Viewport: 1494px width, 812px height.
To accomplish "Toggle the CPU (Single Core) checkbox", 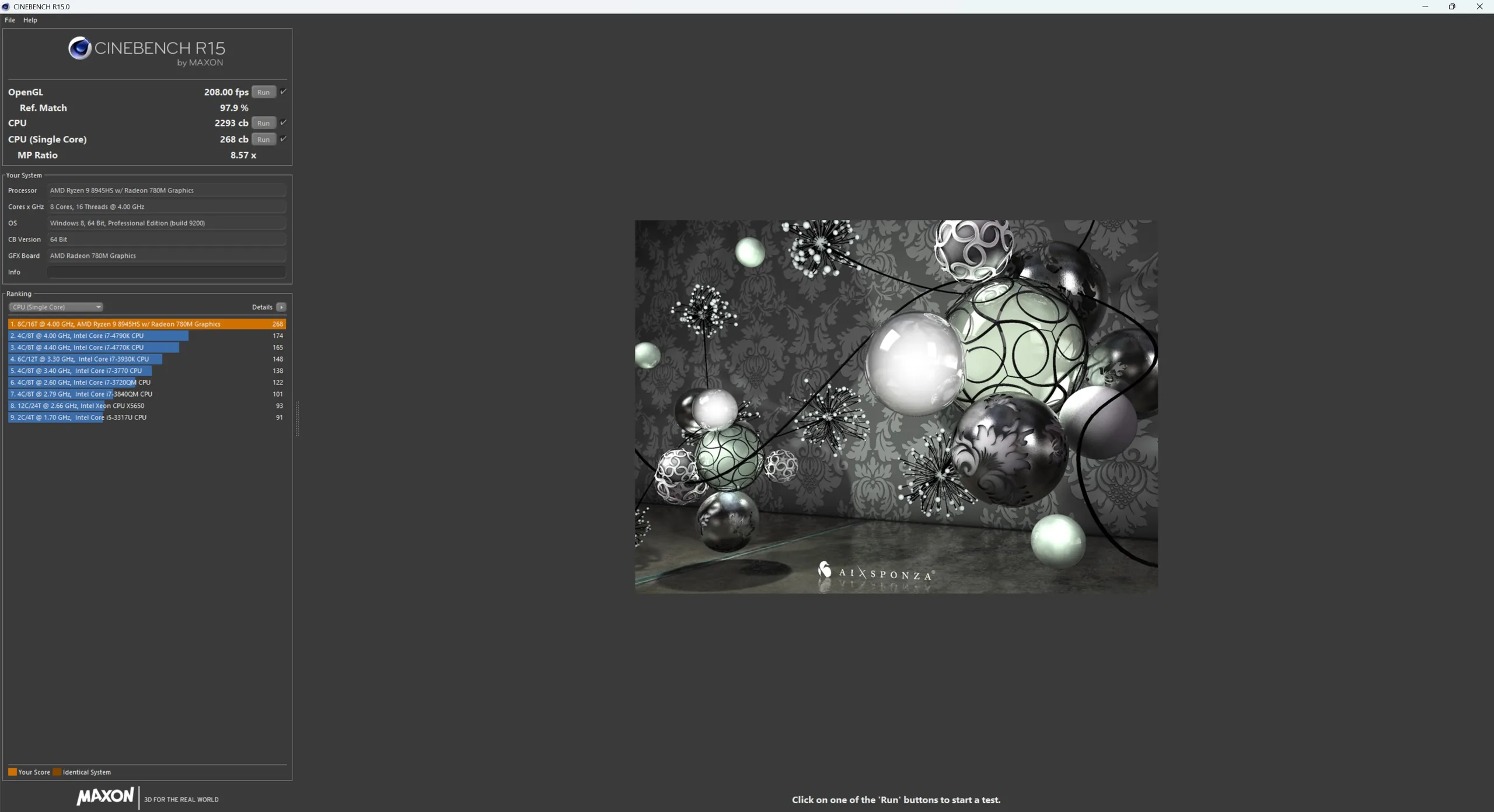I will [x=283, y=139].
